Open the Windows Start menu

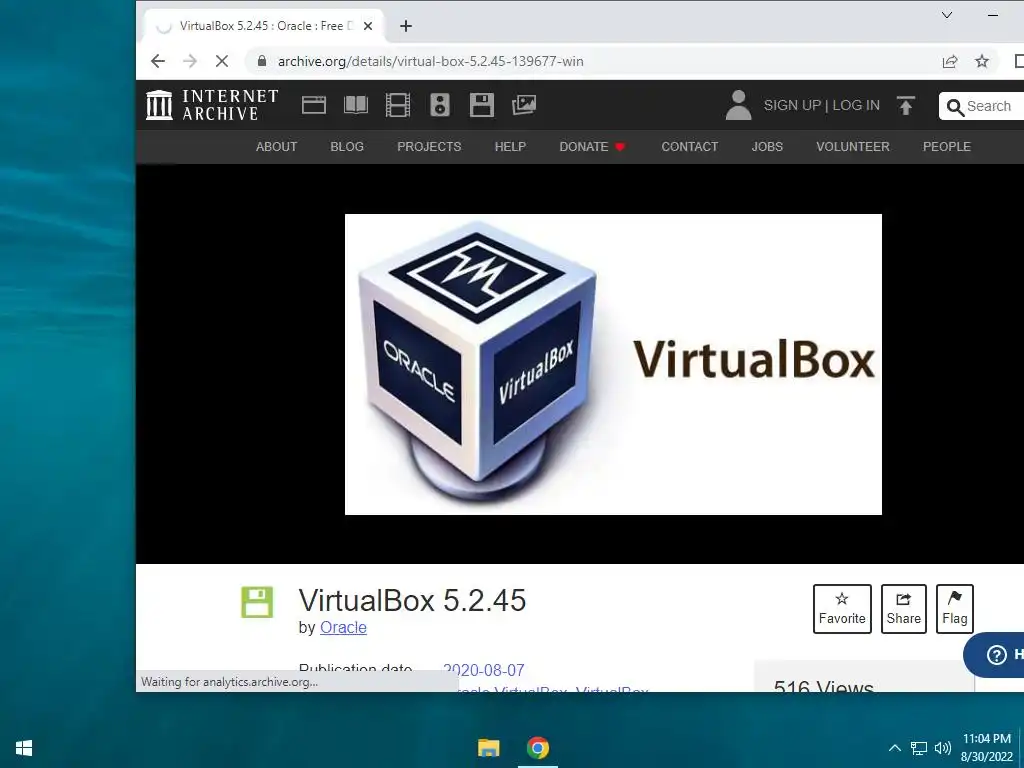click(x=24, y=748)
